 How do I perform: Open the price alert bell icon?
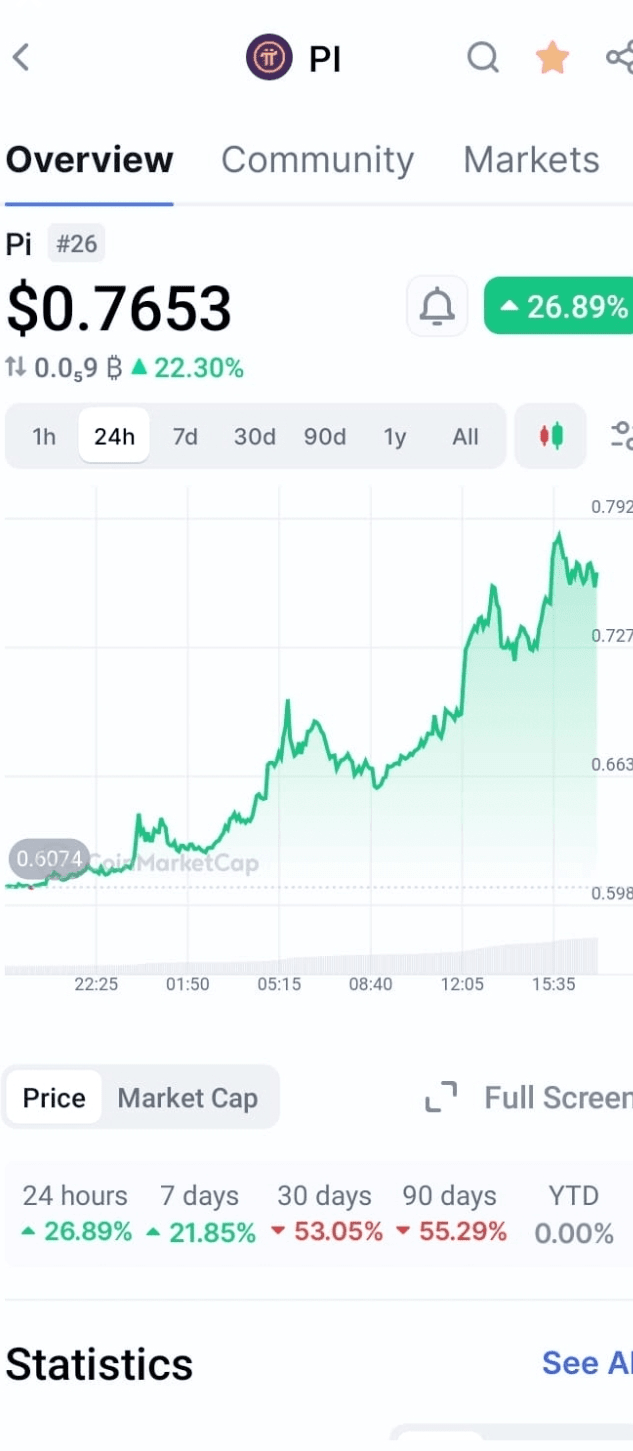point(437,306)
